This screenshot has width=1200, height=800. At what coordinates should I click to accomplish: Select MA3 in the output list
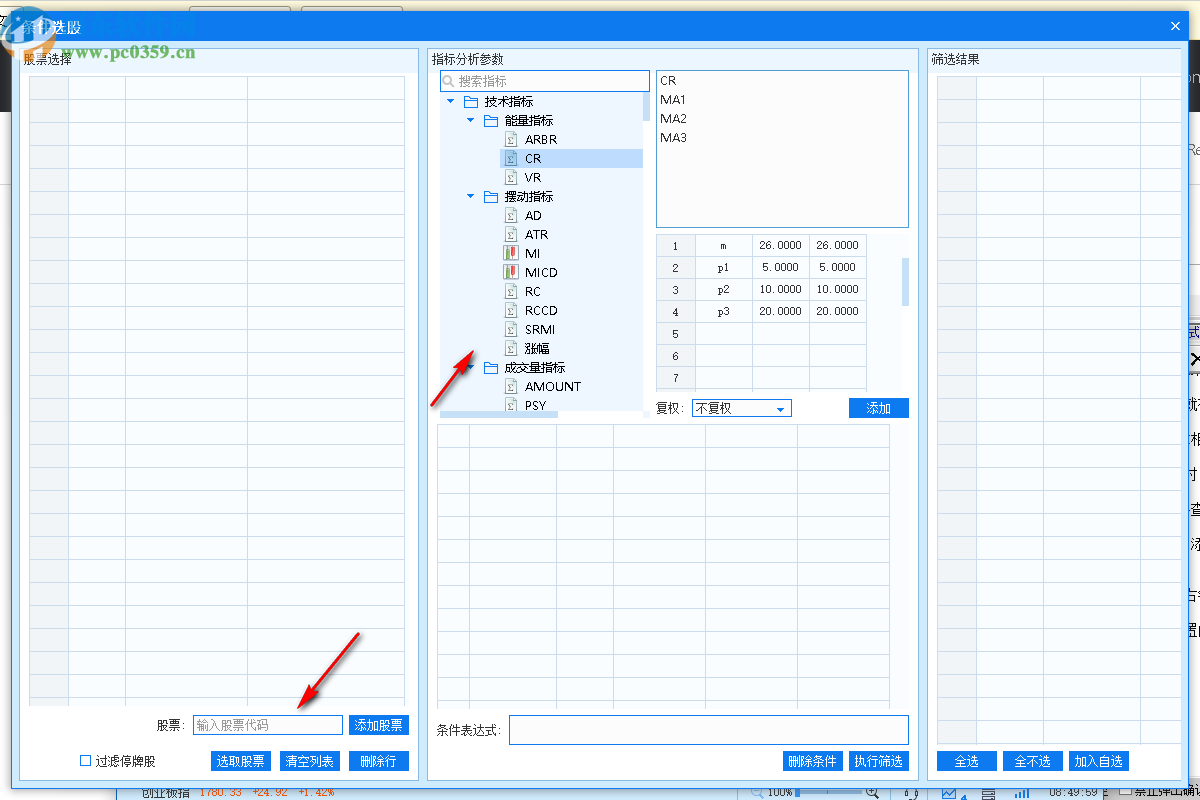point(673,138)
